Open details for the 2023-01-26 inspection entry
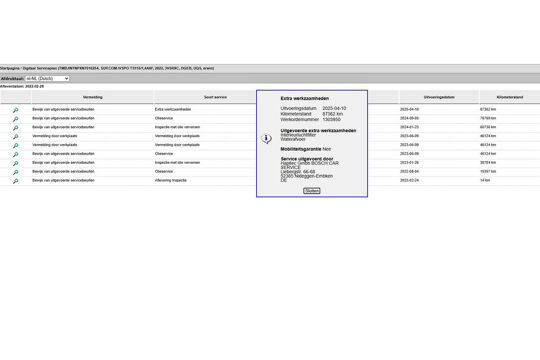This screenshot has width=540, height=360. (15, 163)
